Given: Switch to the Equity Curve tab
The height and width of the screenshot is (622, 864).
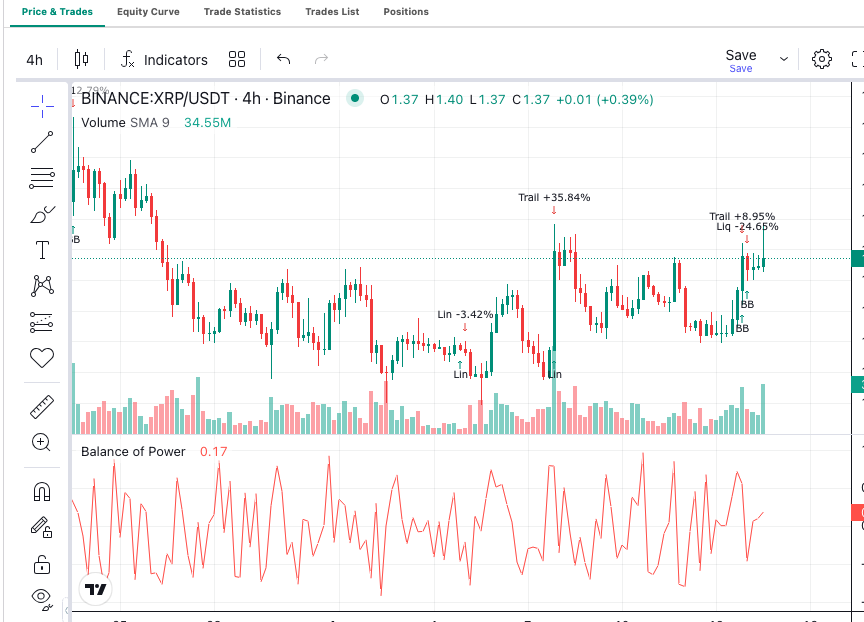Looking at the screenshot, I should [x=148, y=12].
